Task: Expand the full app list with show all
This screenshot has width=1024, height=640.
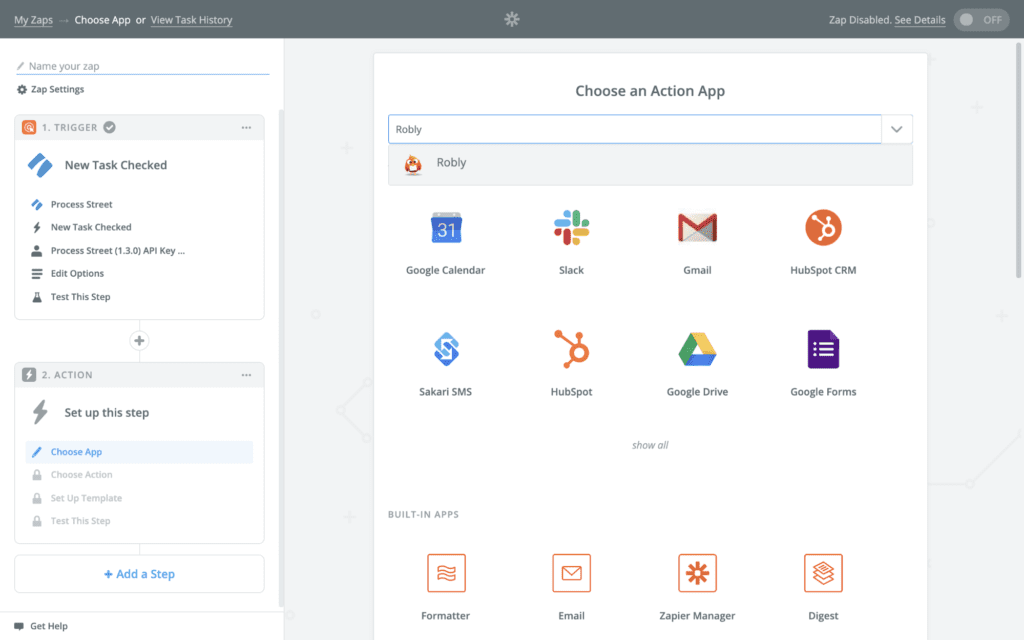Action: tap(650, 445)
